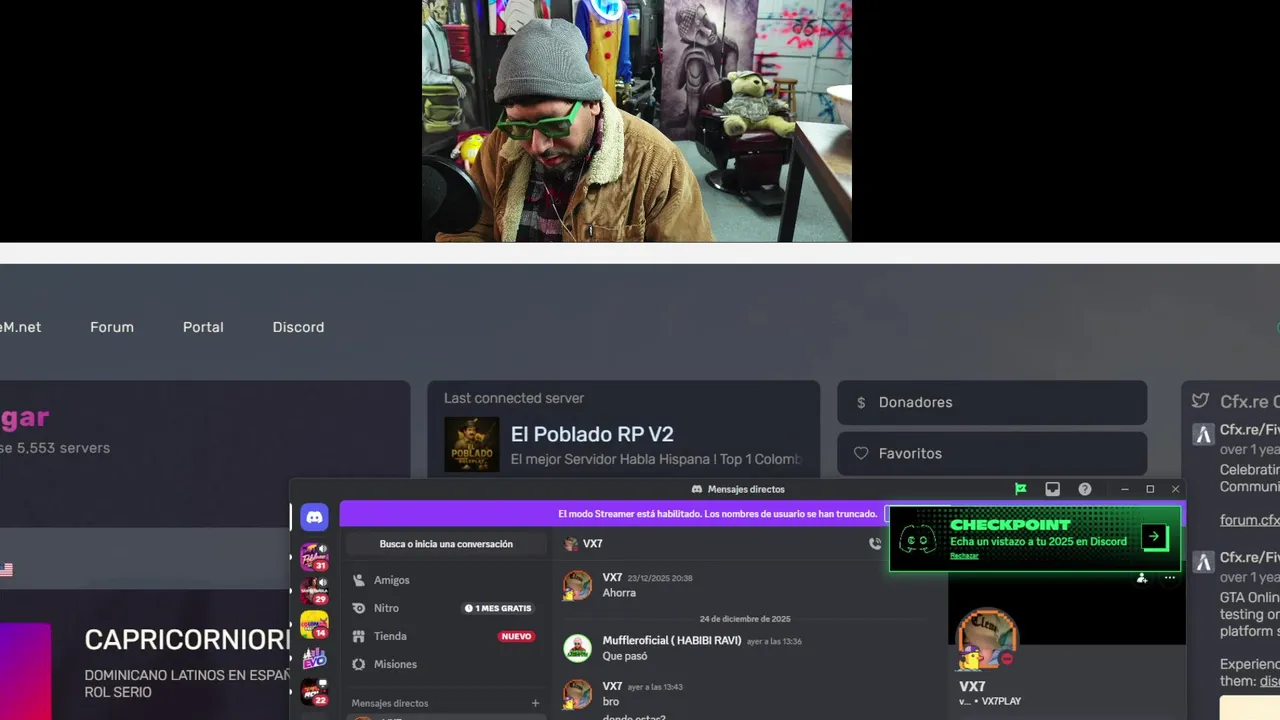Click the forum.cfx link in Cfx.re feed

(x=1249, y=520)
